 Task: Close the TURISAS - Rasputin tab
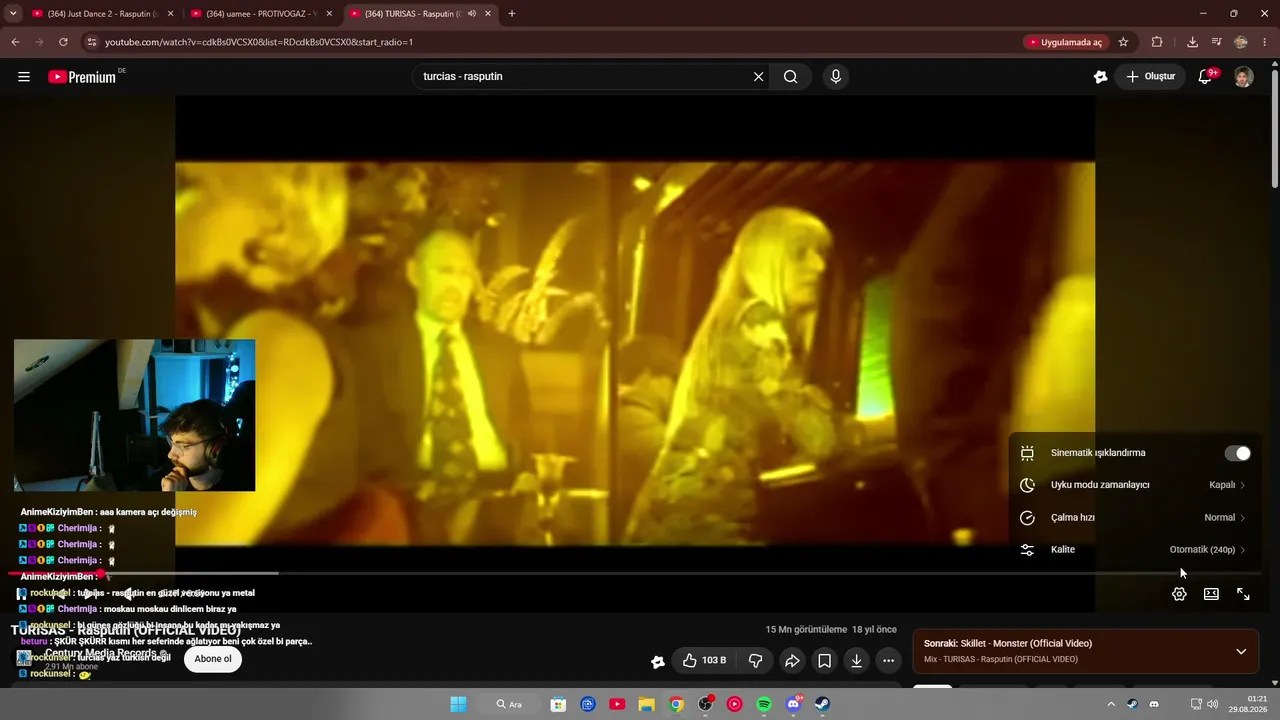pyautogui.click(x=489, y=14)
